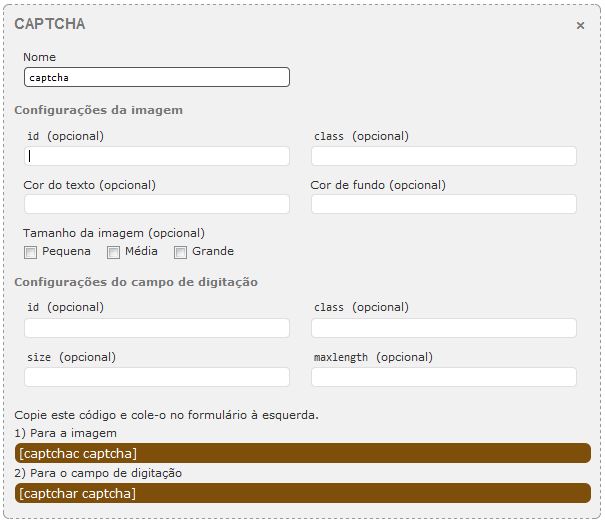Click the Pequena label text
605x524 pixels.
tap(66, 252)
